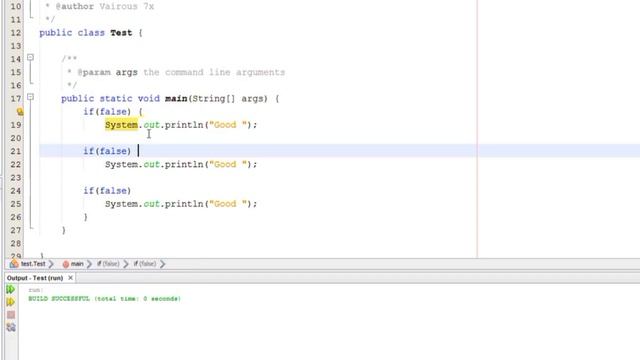Select the last if (false) breadcrumb
The image size is (640, 360).
pyautogui.click(x=144, y=264)
